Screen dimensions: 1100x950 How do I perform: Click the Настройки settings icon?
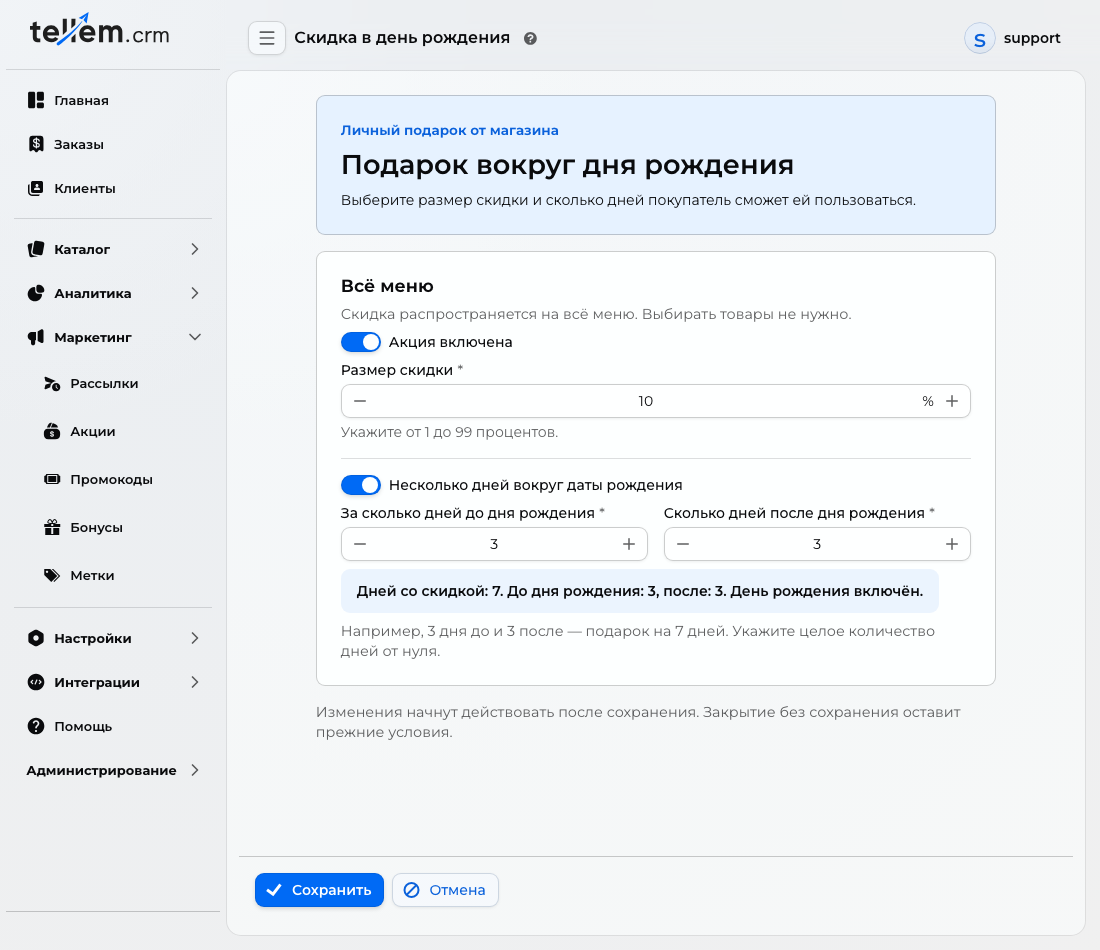click(36, 638)
